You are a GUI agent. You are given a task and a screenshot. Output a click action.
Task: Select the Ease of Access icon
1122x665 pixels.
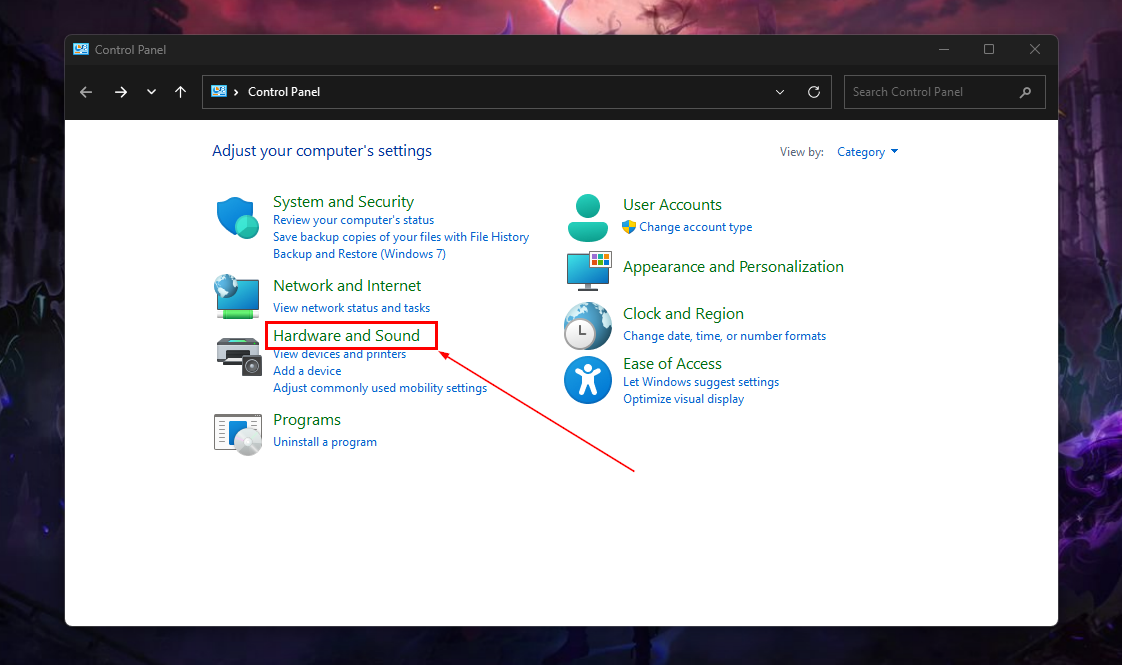click(x=587, y=380)
